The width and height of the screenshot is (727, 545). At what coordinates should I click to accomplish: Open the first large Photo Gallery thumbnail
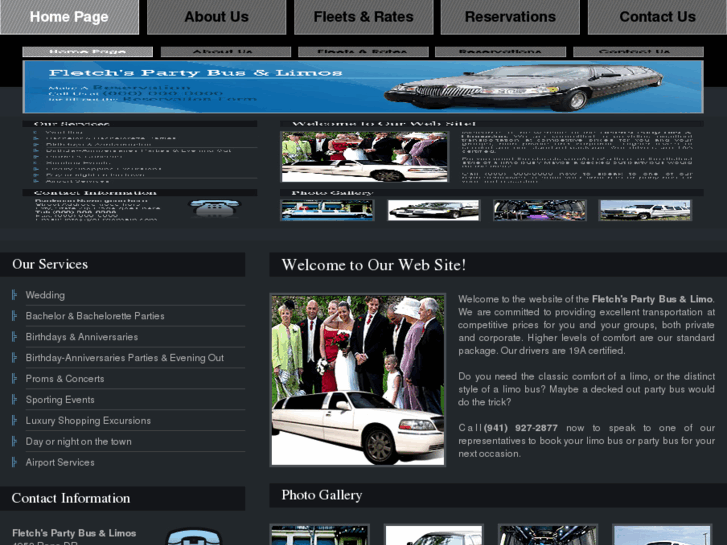(319, 535)
